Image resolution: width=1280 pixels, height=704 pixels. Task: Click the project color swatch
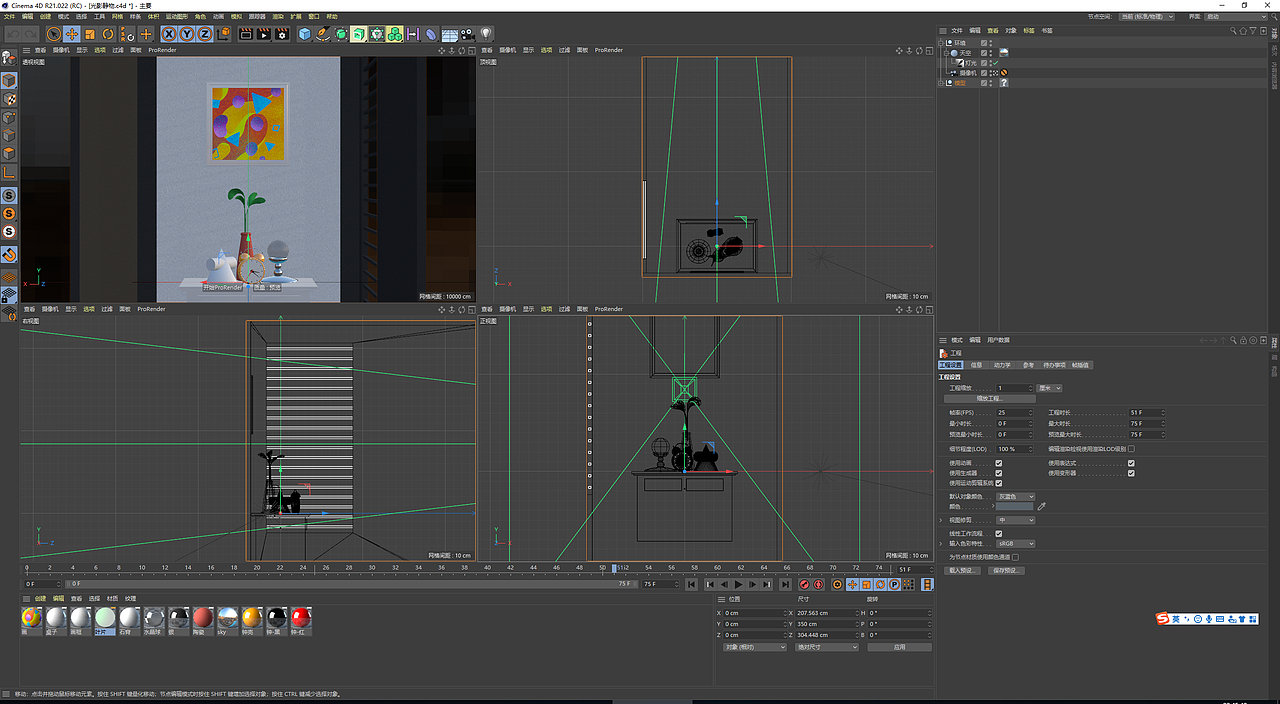point(1016,507)
